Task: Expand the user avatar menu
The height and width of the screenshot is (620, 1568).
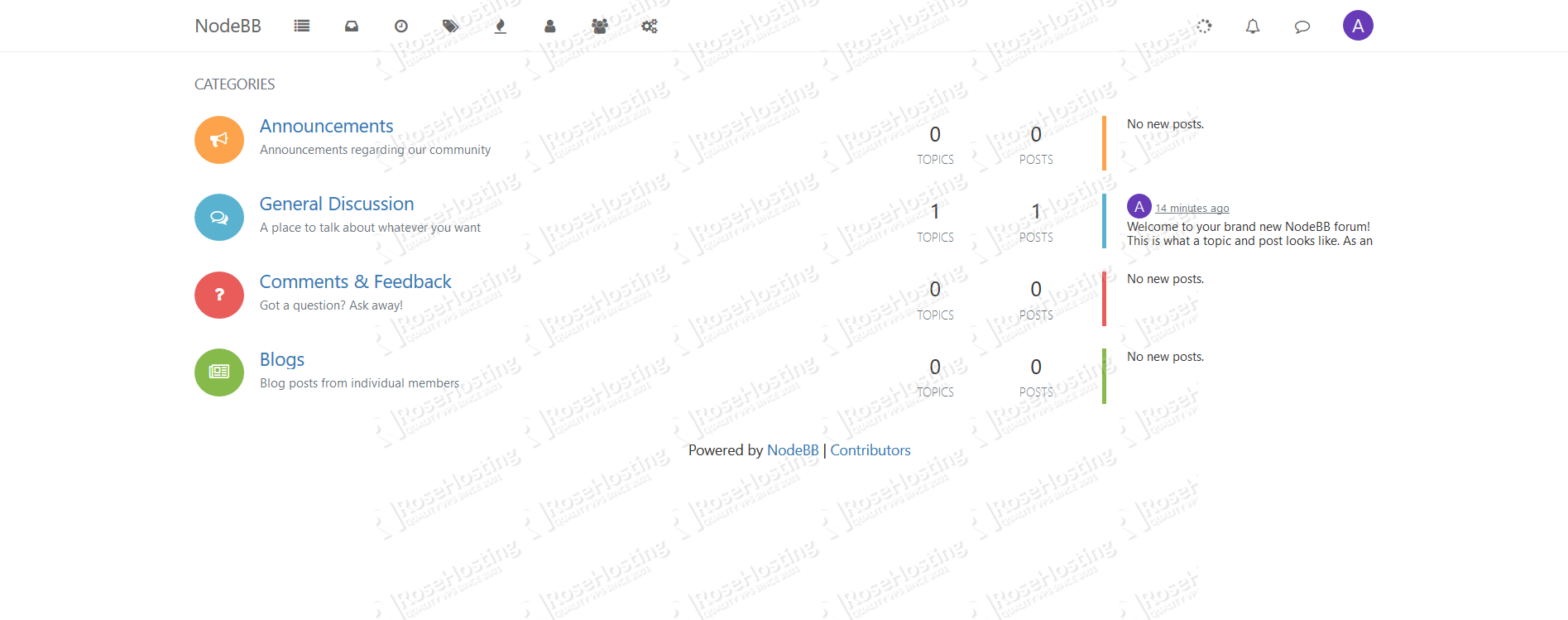Action: click(1358, 26)
